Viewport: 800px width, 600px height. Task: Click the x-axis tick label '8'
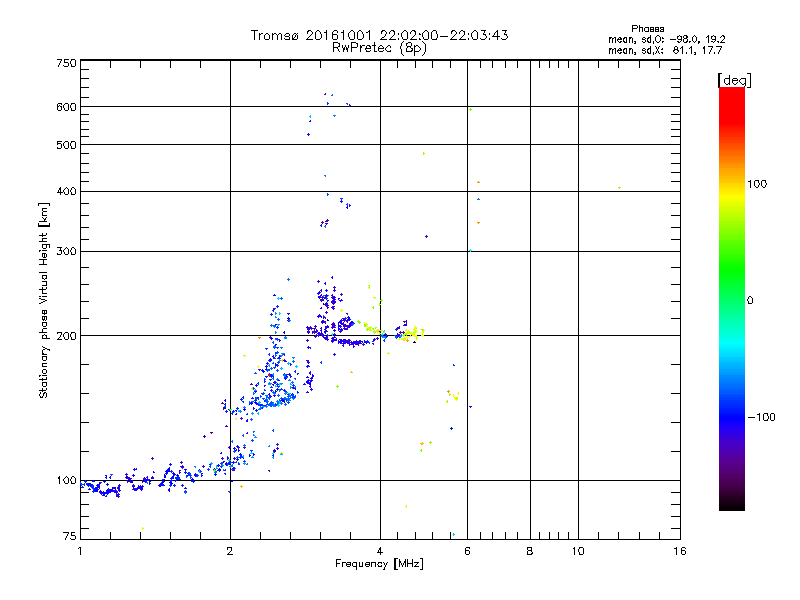530,551
